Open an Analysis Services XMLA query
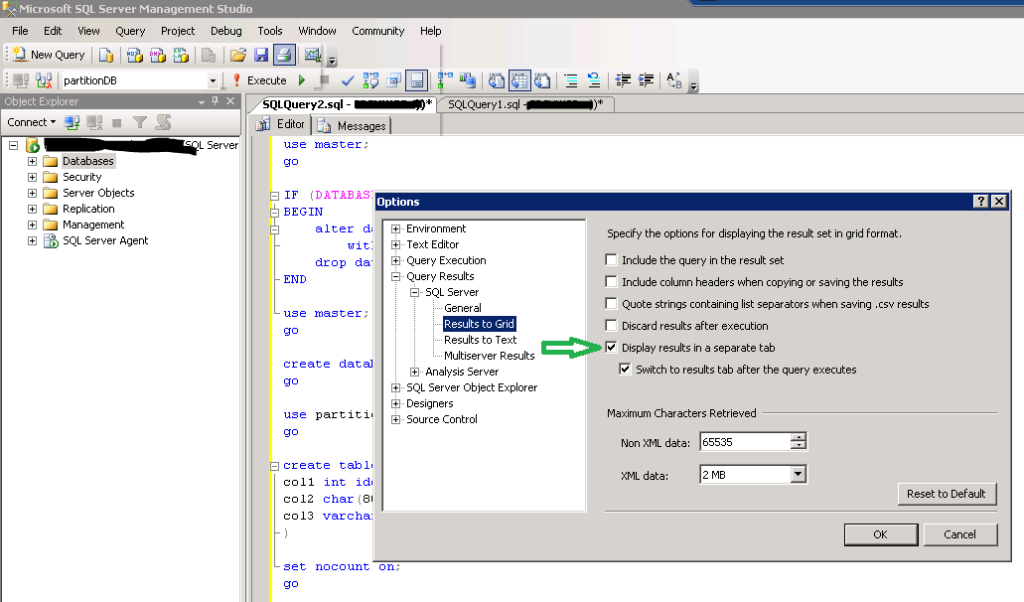Screen dimensions: 1024x602 (x=181, y=55)
